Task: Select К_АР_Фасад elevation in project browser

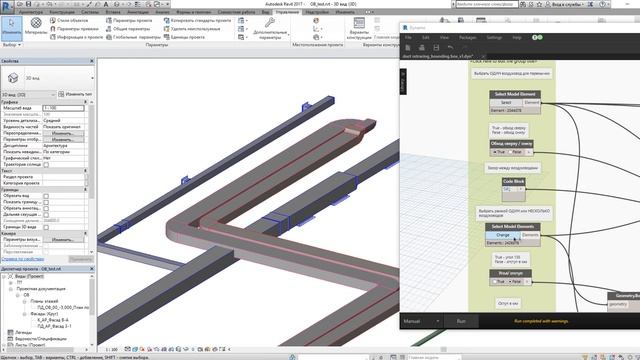Action: pos(53,320)
